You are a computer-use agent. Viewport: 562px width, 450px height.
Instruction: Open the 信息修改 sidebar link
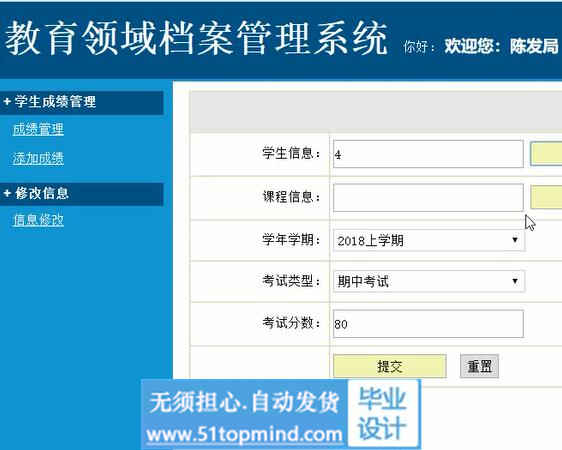pos(38,220)
